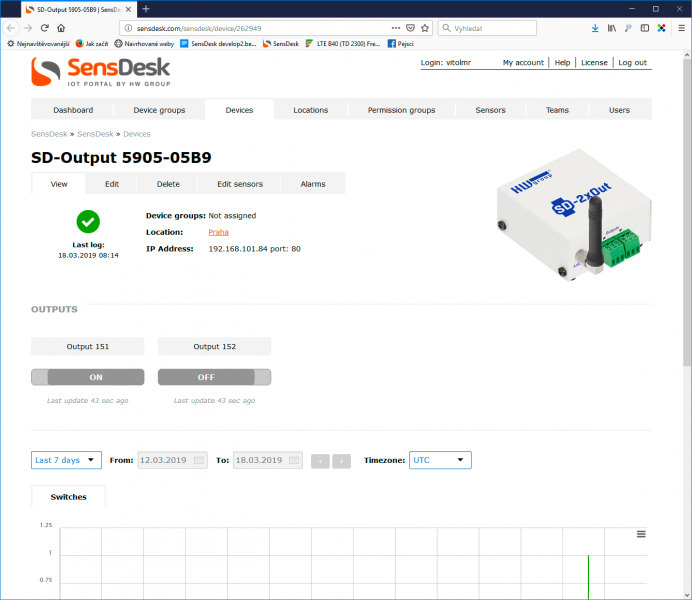This screenshot has width=692, height=600.
Task: Open the Teams menu tab
Action: [x=557, y=110]
